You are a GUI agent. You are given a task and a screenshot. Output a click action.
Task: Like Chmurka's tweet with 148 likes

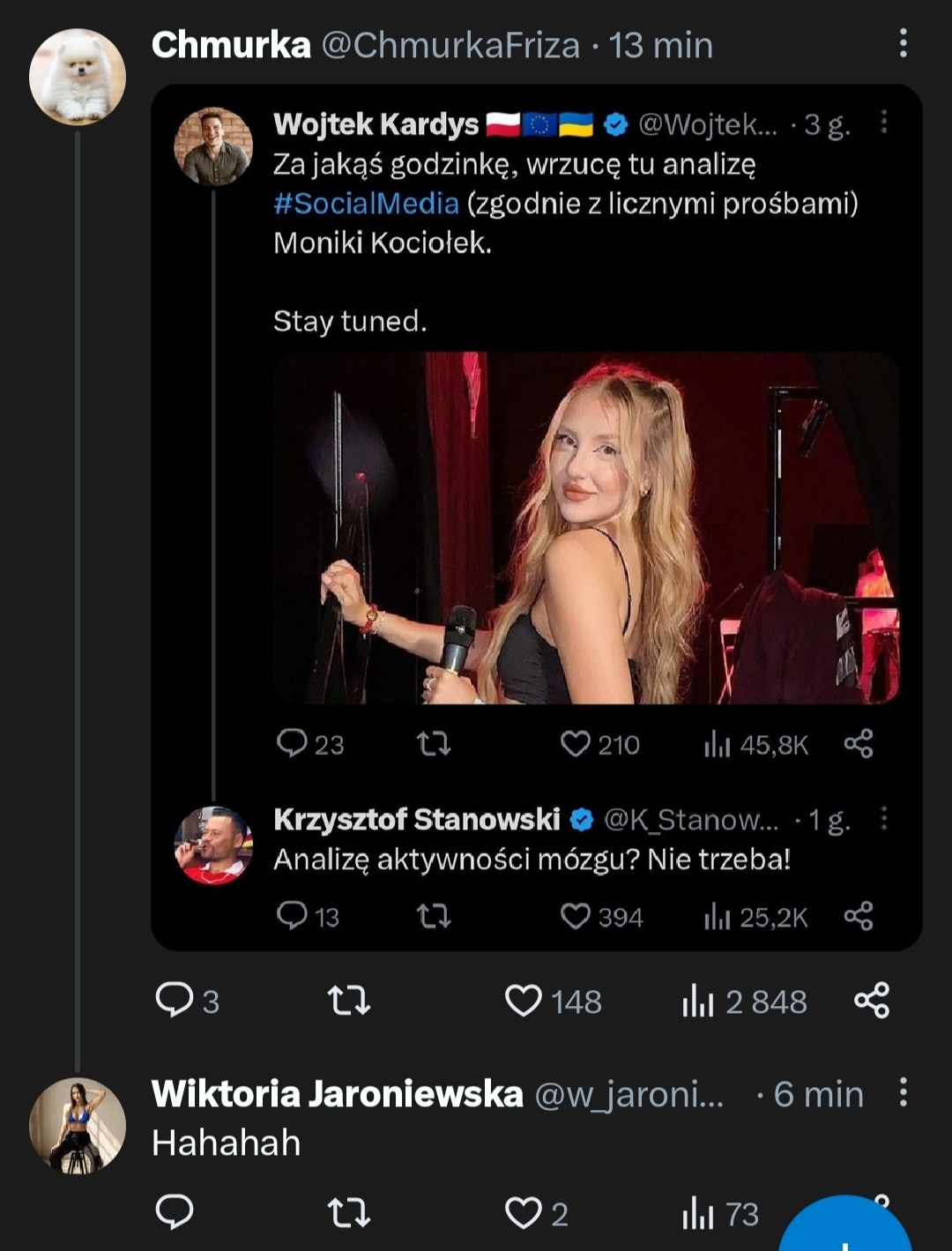524,1002
